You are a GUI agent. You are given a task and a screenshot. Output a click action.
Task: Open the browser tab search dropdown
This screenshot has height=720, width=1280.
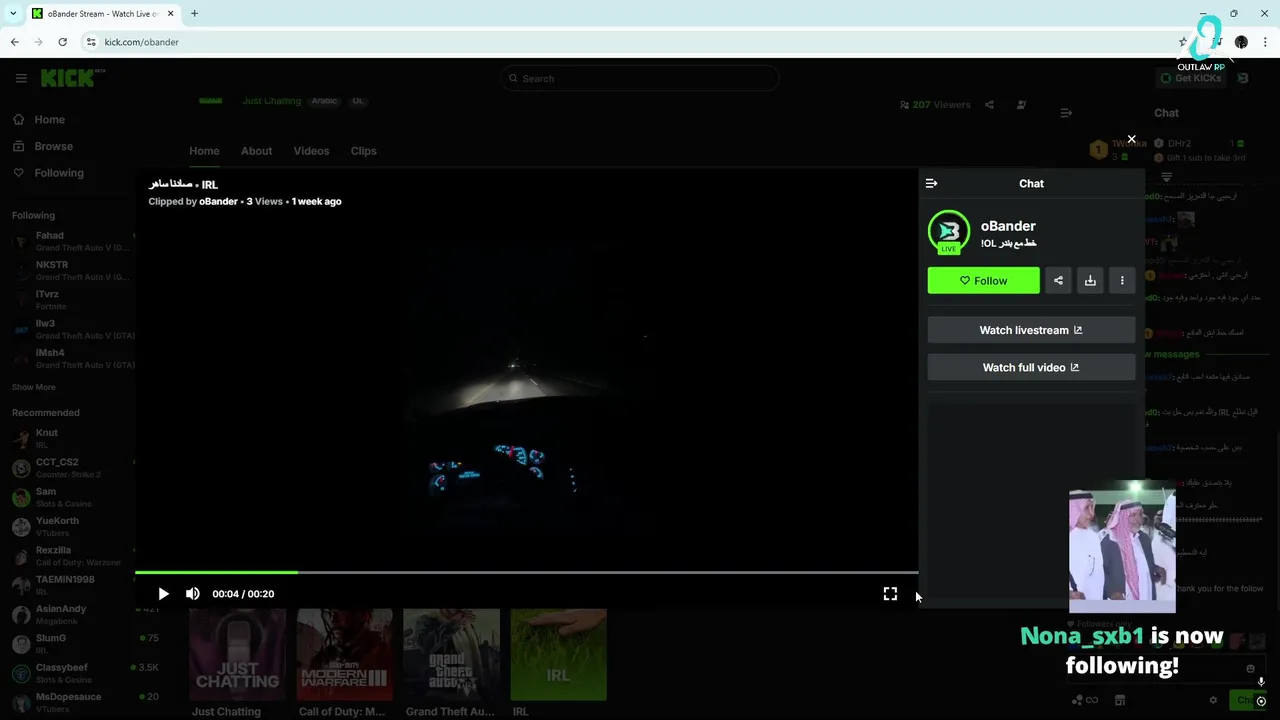click(12, 14)
